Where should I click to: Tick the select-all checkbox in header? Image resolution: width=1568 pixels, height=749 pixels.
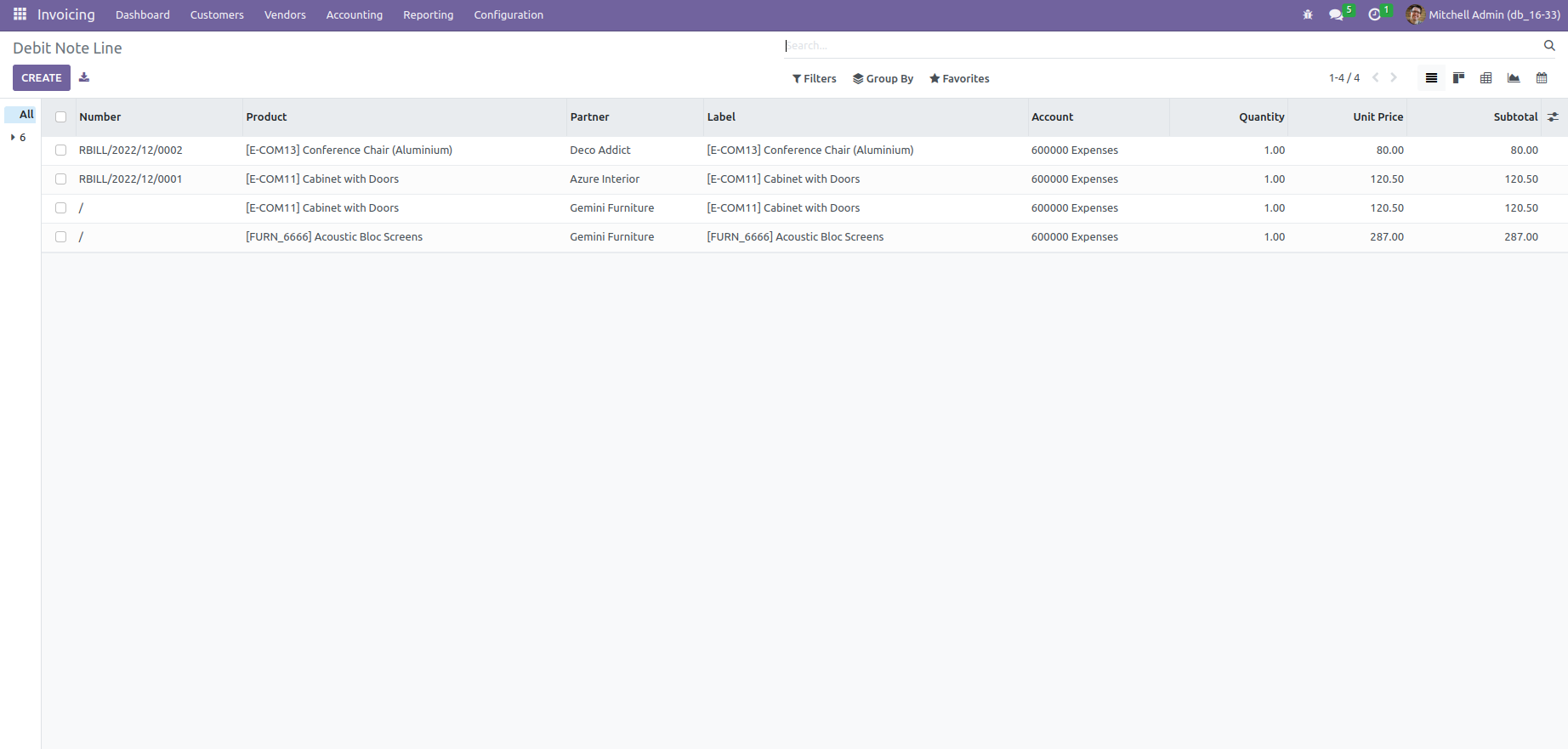click(61, 117)
